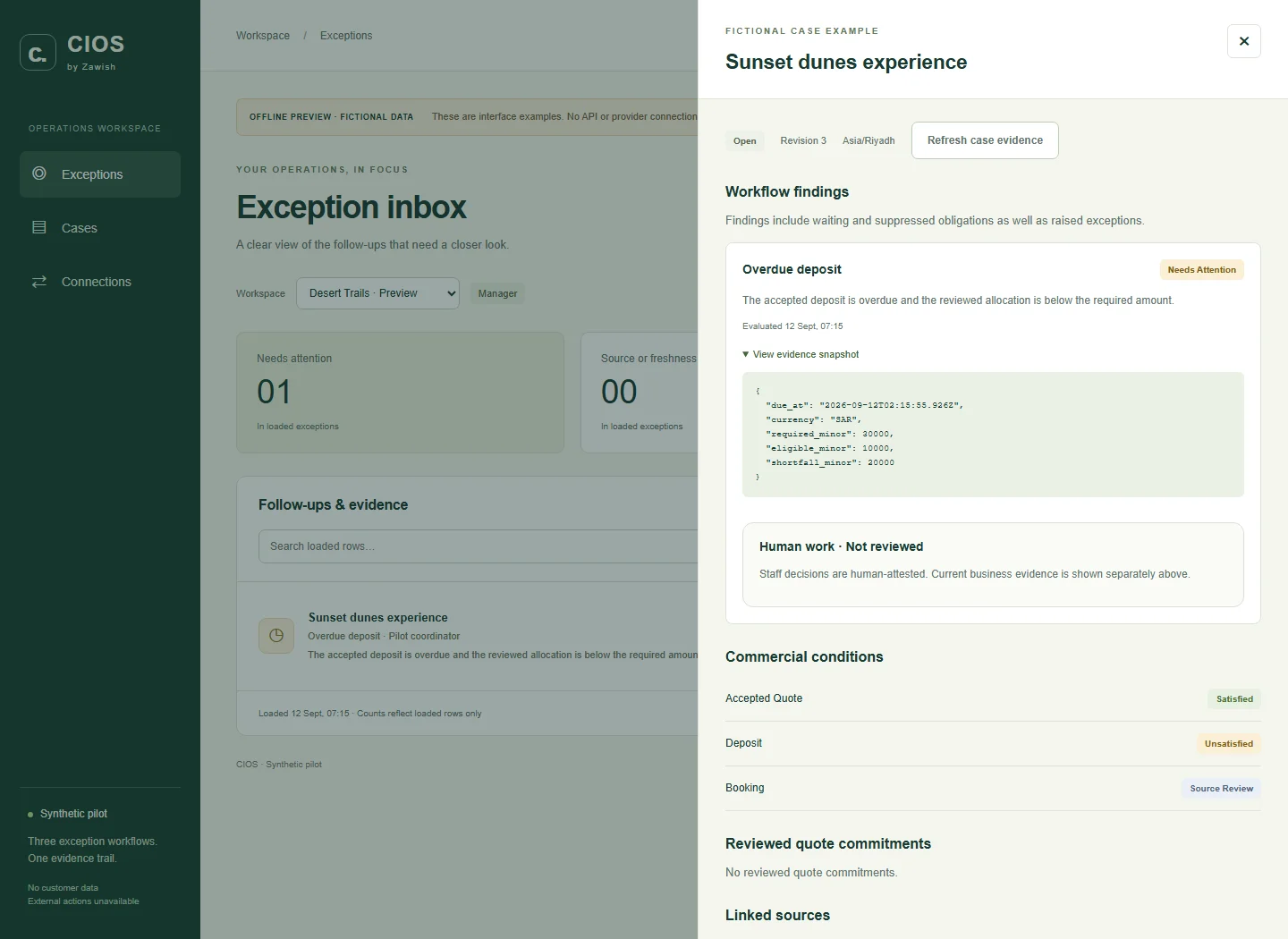This screenshot has width=1288, height=939.
Task: Open Cases in the sidebar
Action: 100,228
